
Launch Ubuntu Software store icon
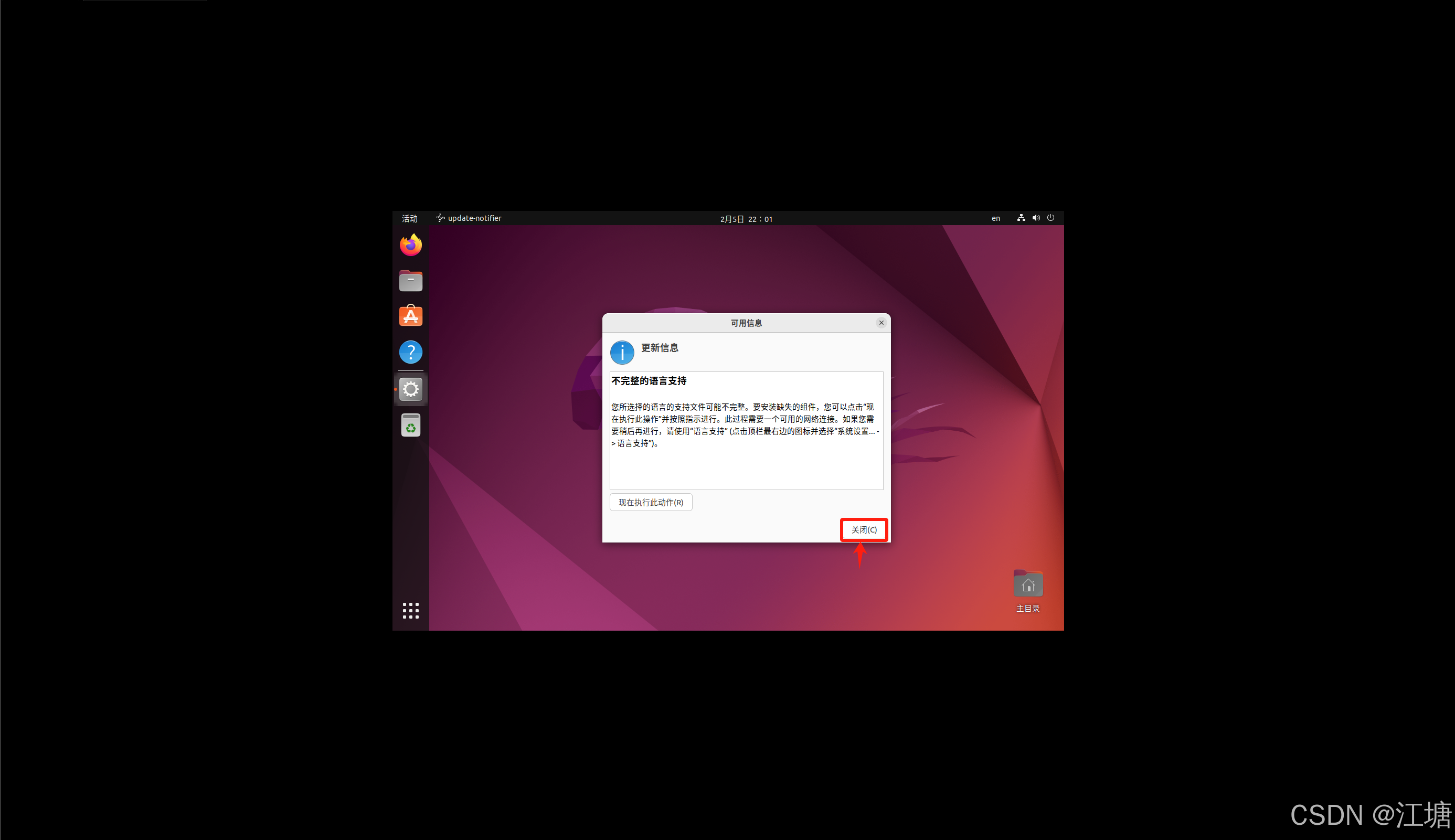click(410, 316)
